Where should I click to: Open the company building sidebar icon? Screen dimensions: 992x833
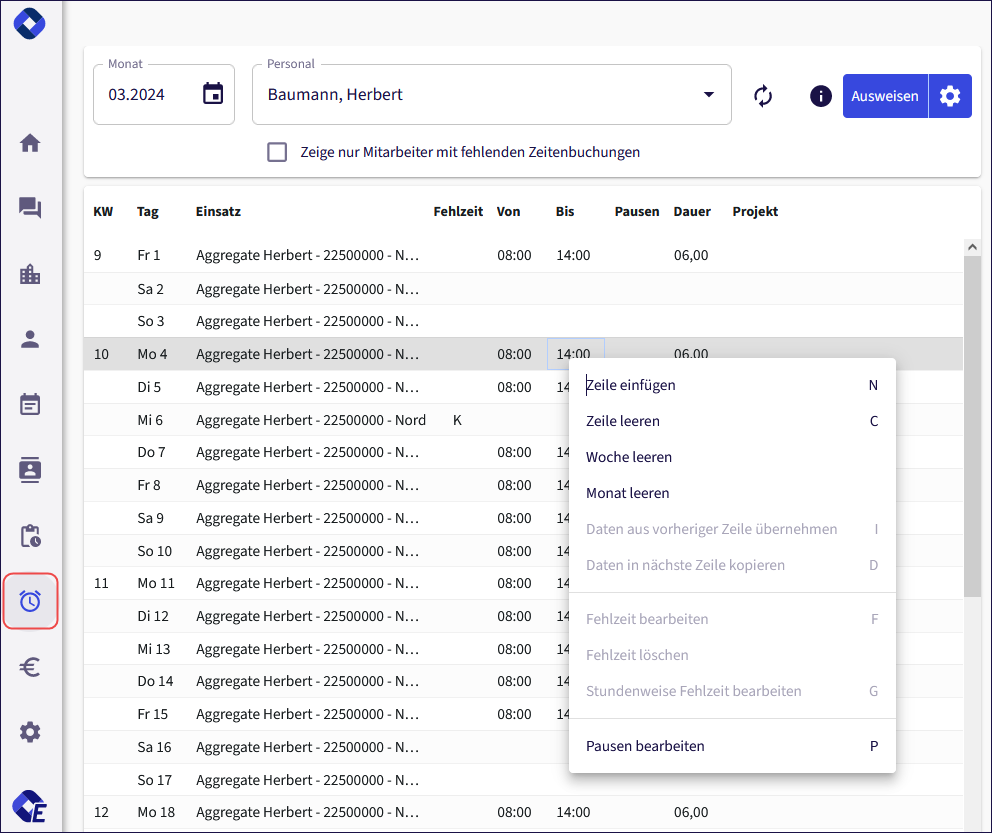pyautogui.click(x=30, y=274)
